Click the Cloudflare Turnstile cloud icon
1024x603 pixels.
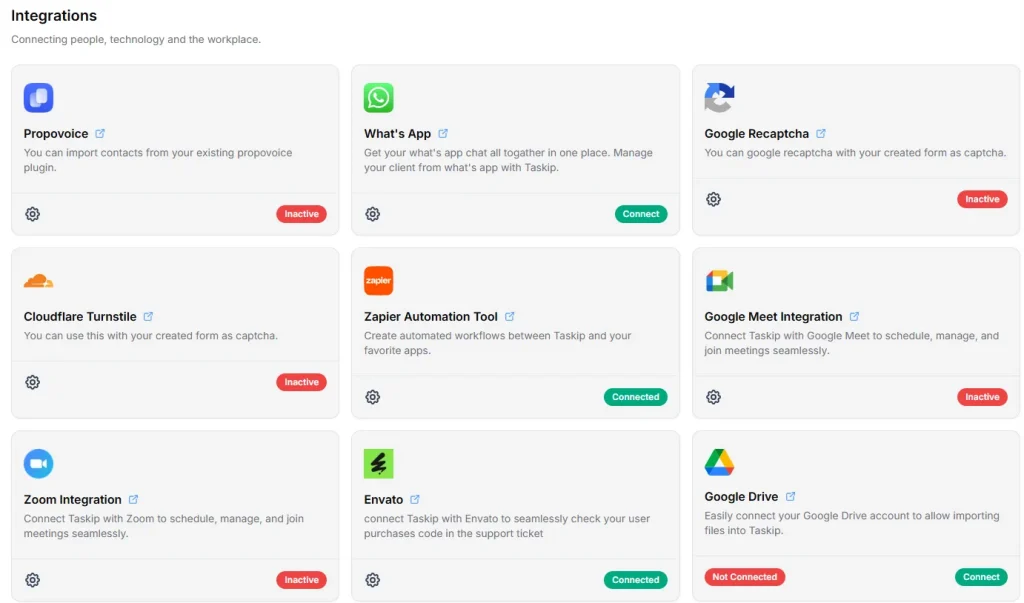tap(38, 281)
